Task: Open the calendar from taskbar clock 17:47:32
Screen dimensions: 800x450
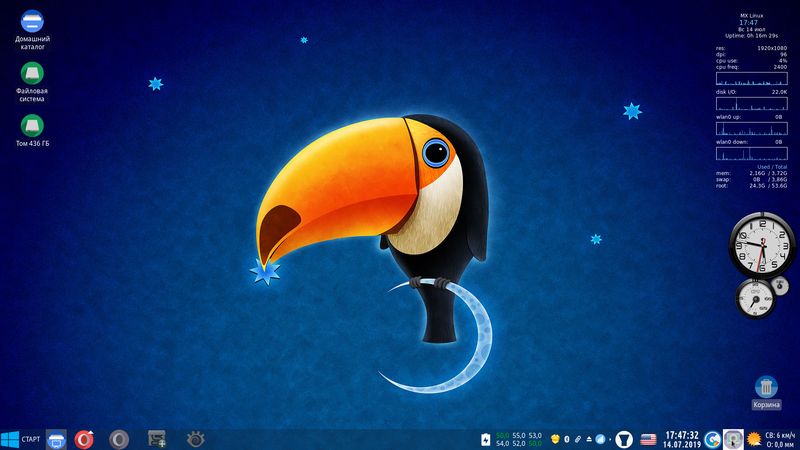Action: (x=682, y=435)
